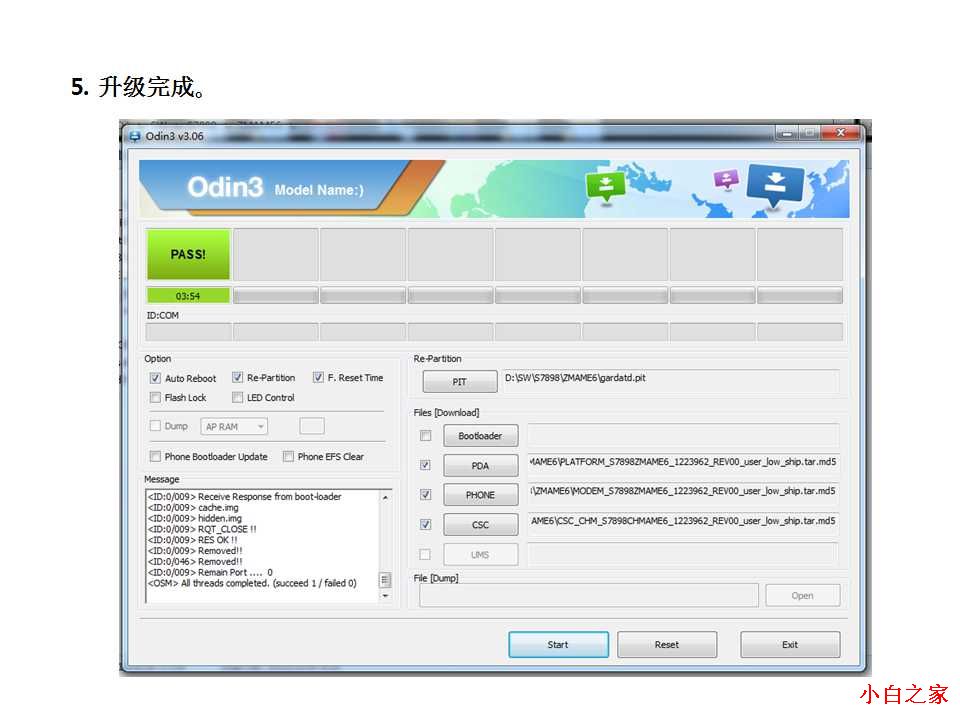Click the blue download banner icon

coord(774,185)
